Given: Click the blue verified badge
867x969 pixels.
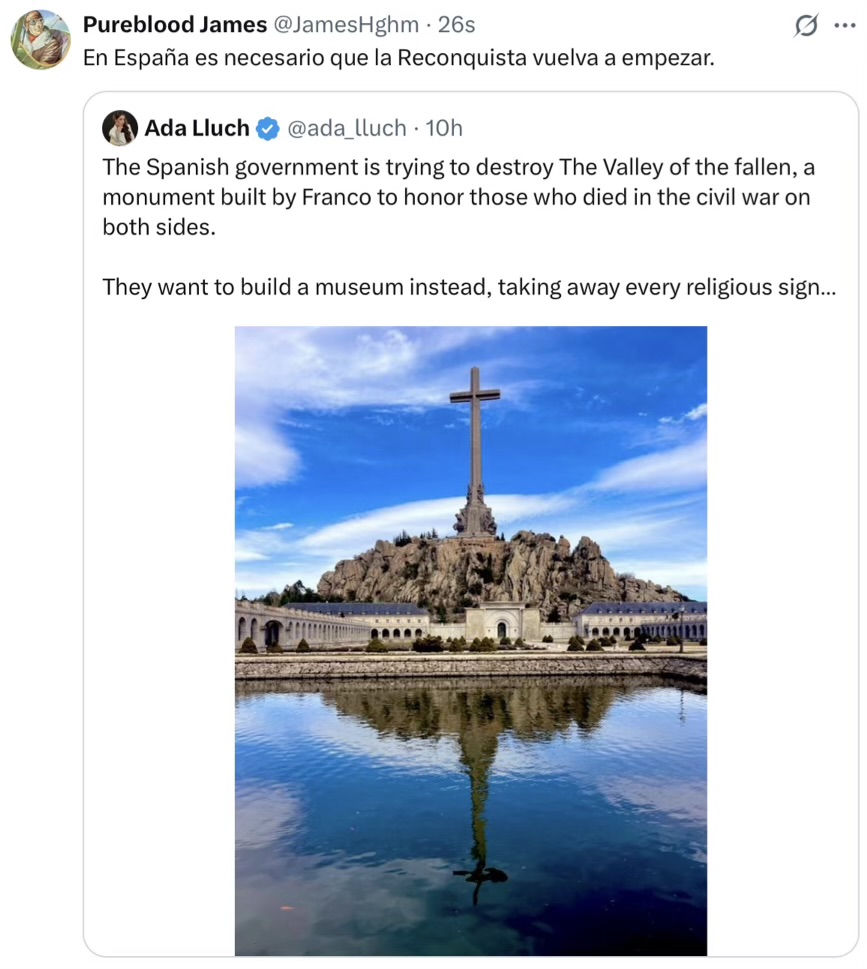Looking at the screenshot, I should [267, 128].
